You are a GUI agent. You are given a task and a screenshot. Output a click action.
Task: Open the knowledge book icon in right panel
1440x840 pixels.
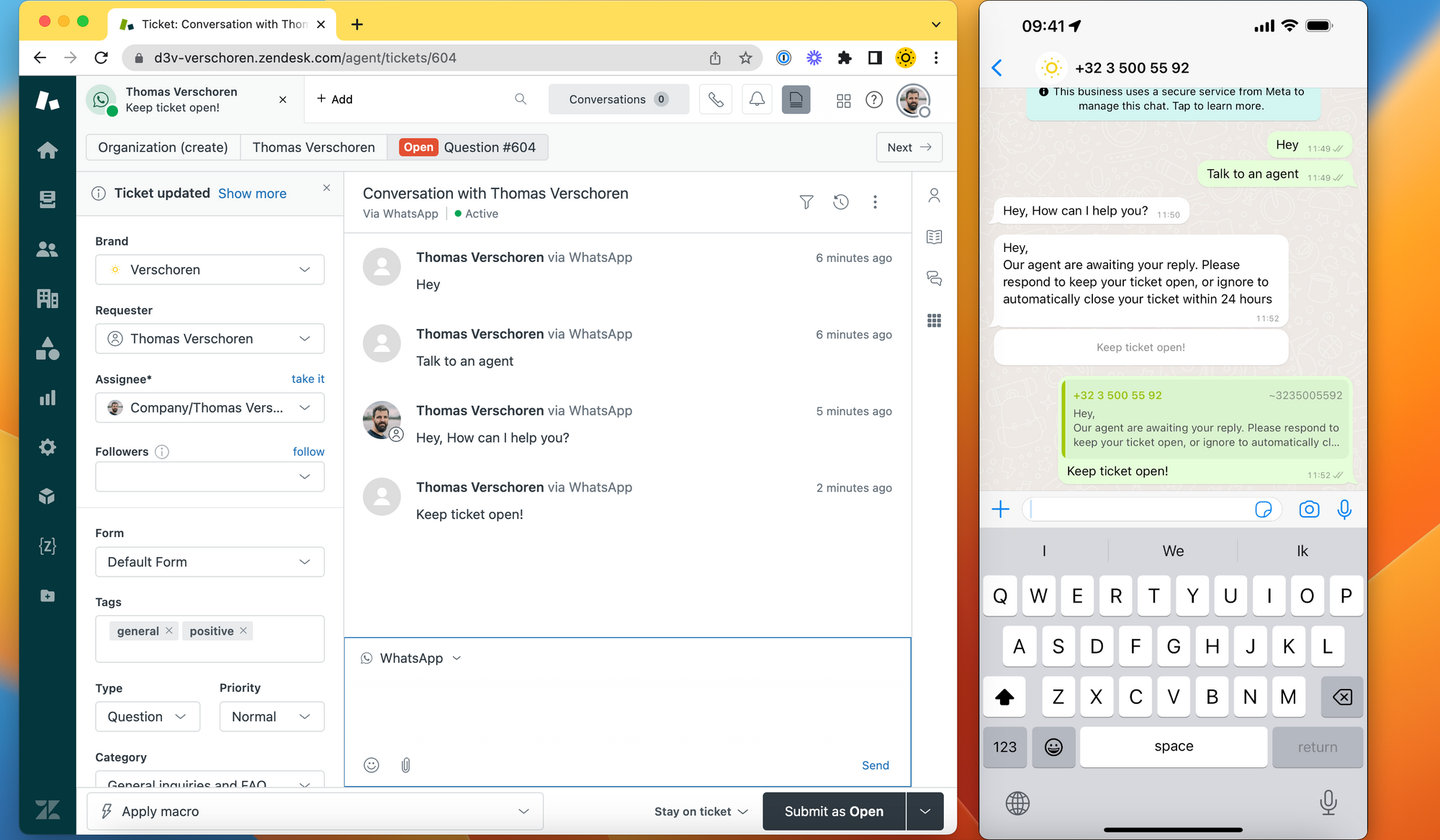coord(934,237)
